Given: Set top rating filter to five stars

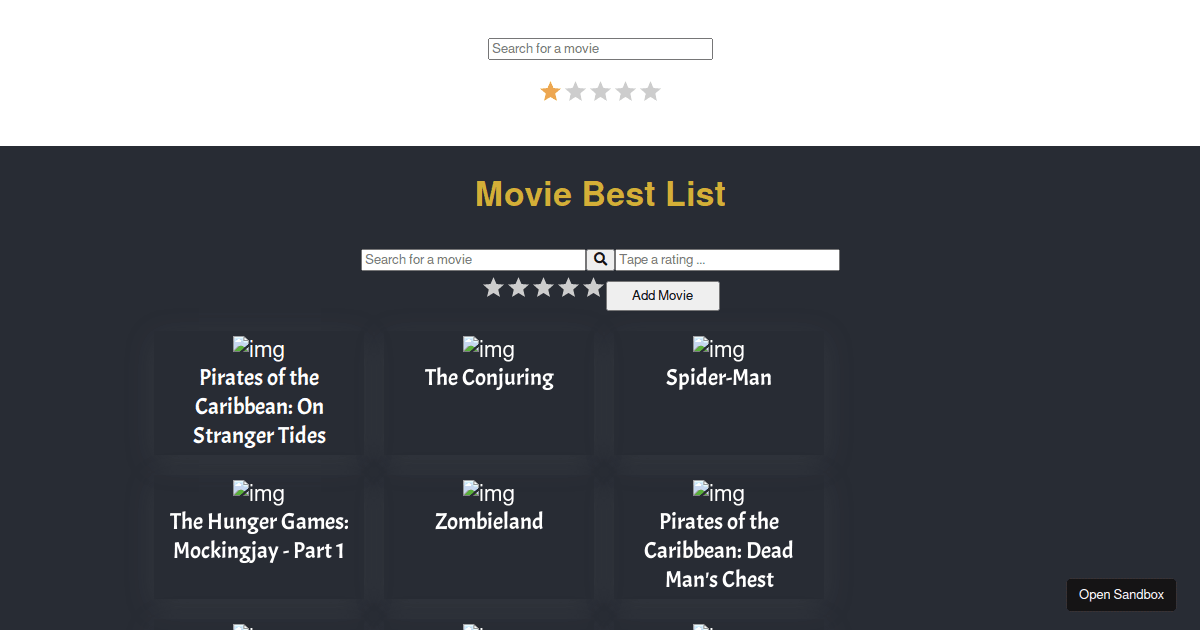Looking at the screenshot, I should tap(650, 92).
